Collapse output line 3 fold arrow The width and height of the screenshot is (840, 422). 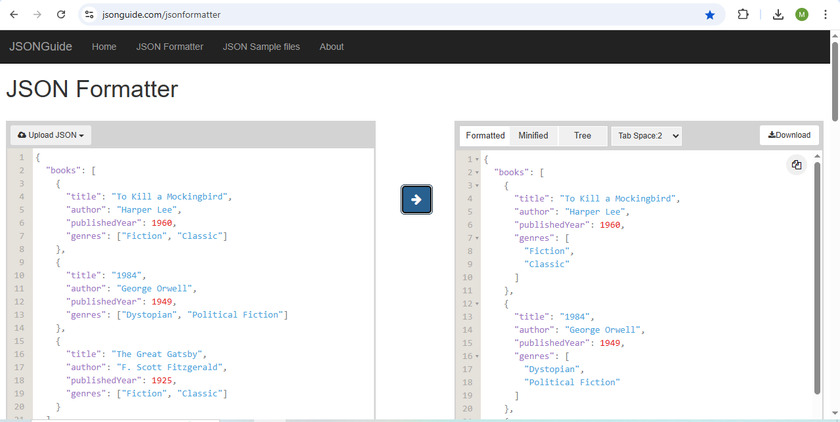[477, 186]
